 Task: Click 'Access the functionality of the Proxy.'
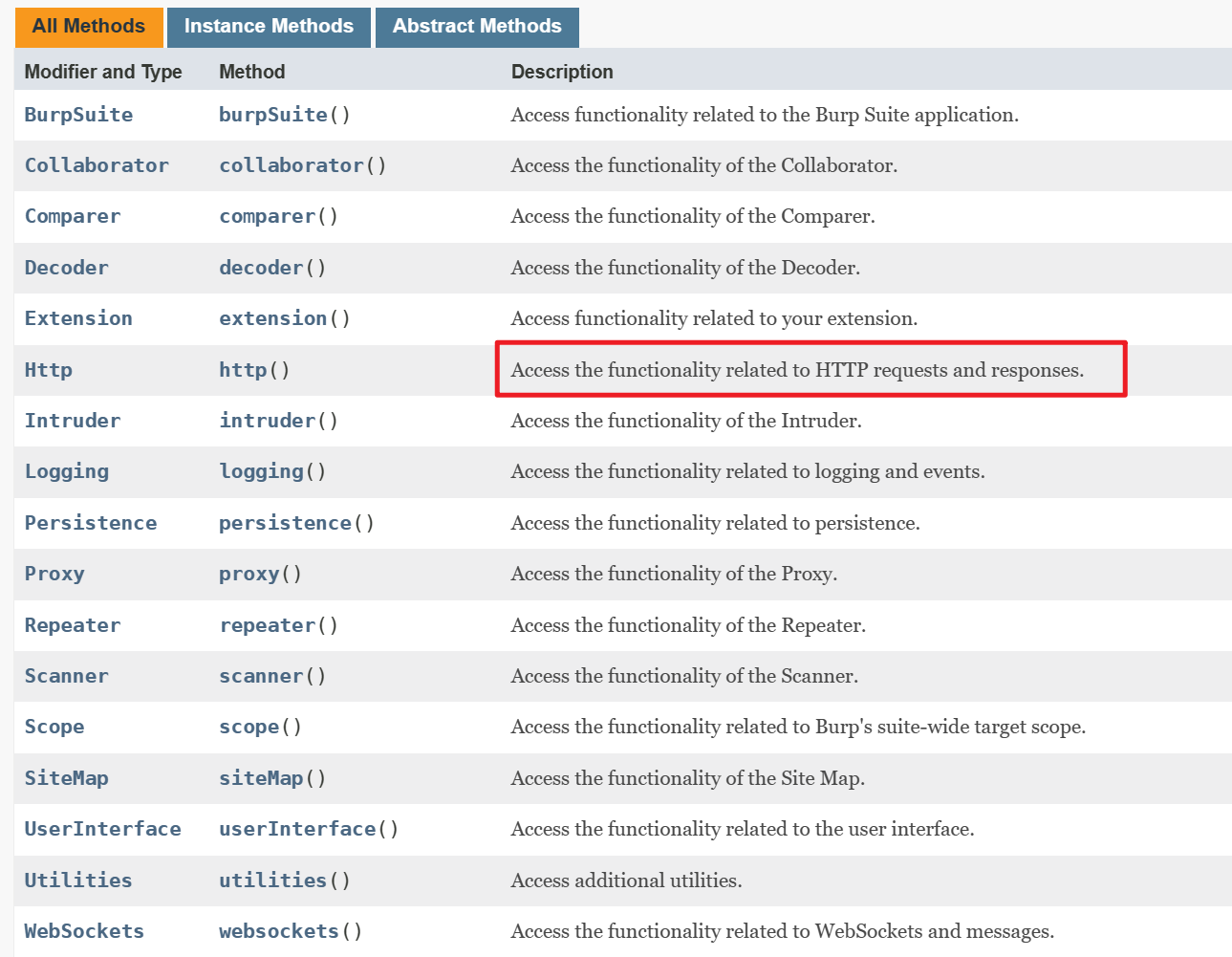(x=674, y=574)
